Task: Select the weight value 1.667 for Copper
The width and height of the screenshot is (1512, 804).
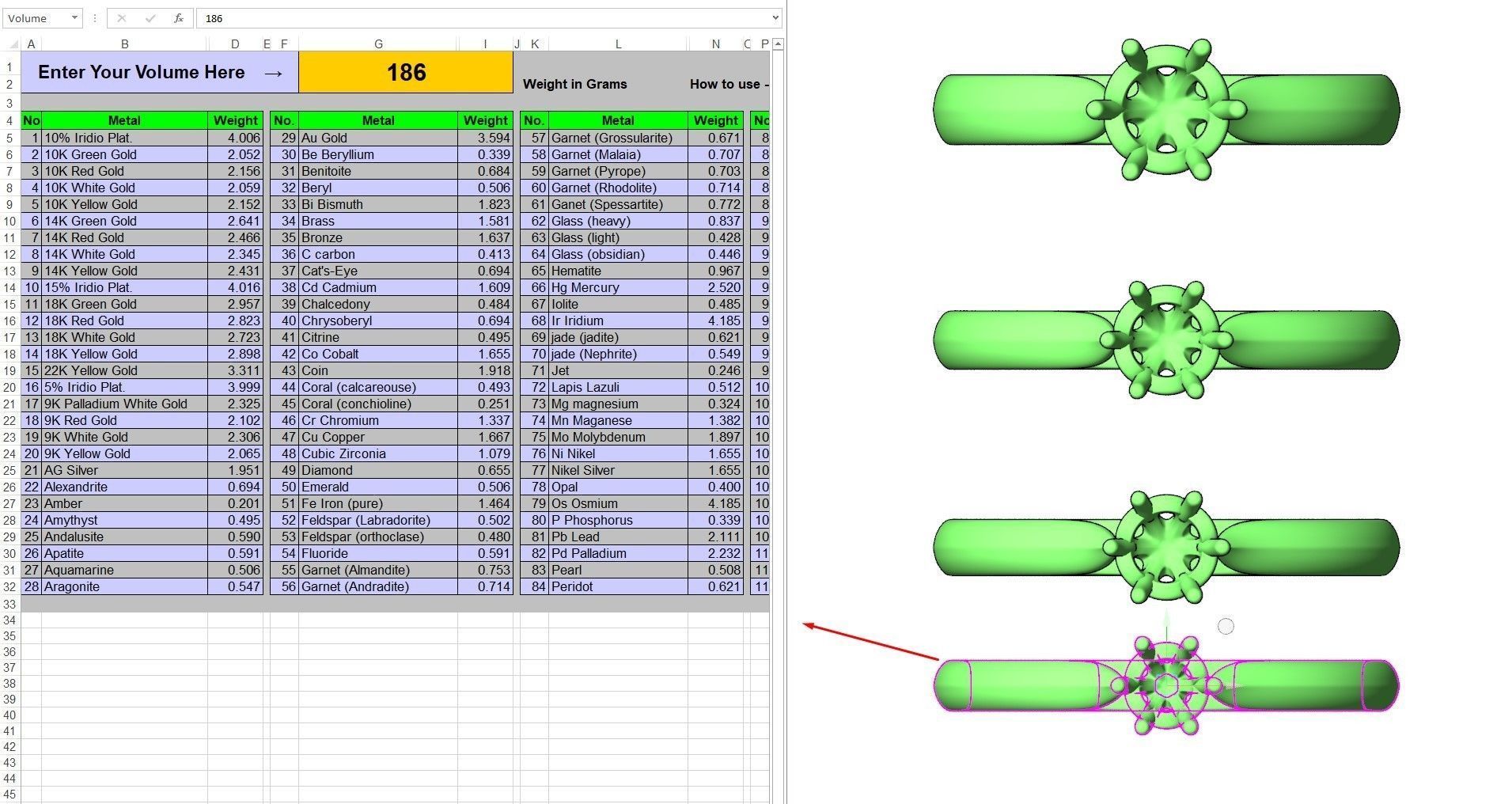Action: pyautogui.click(x=485, y=437)
